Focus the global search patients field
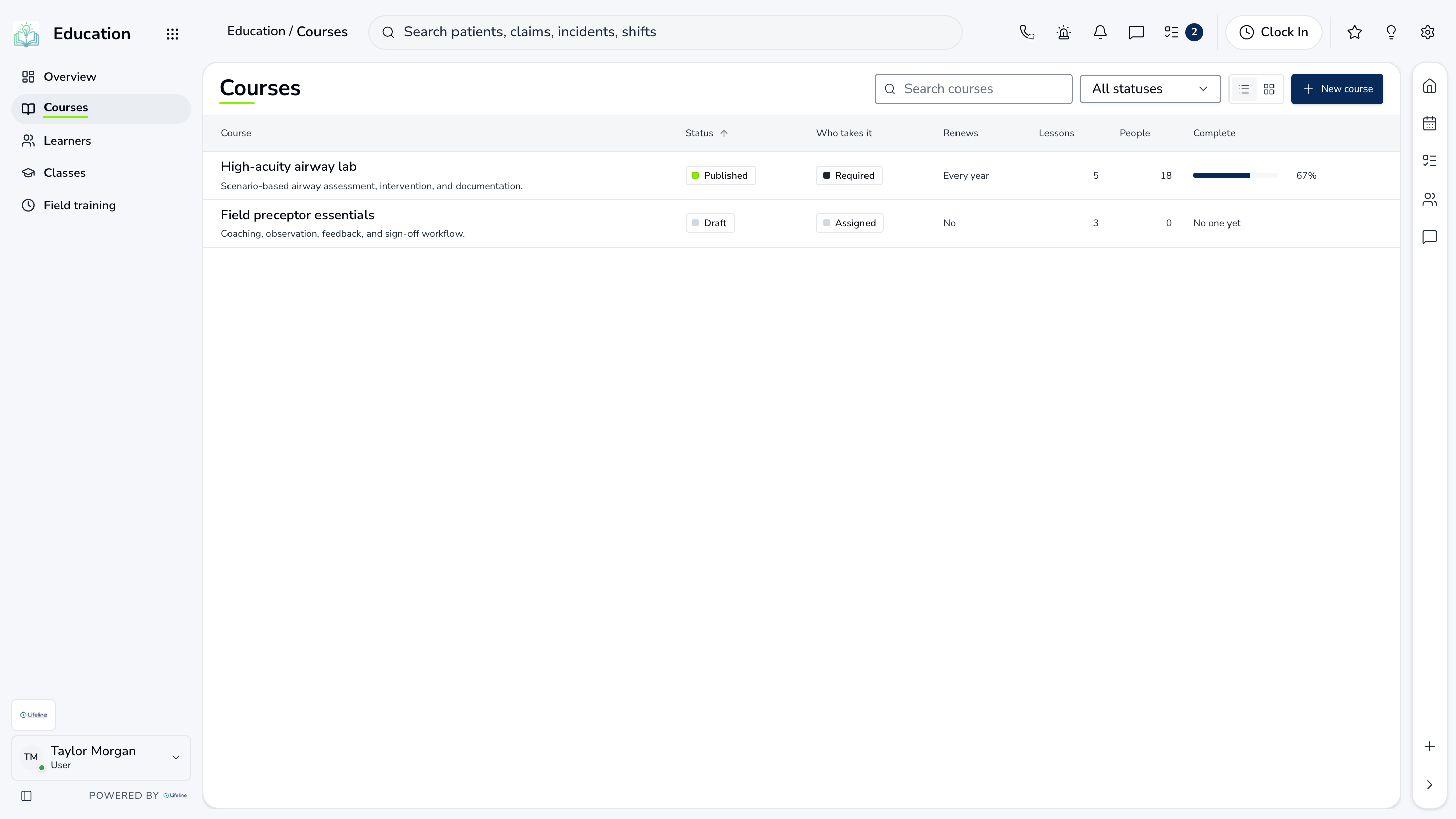1456x819 pixels. click(665, 32)
